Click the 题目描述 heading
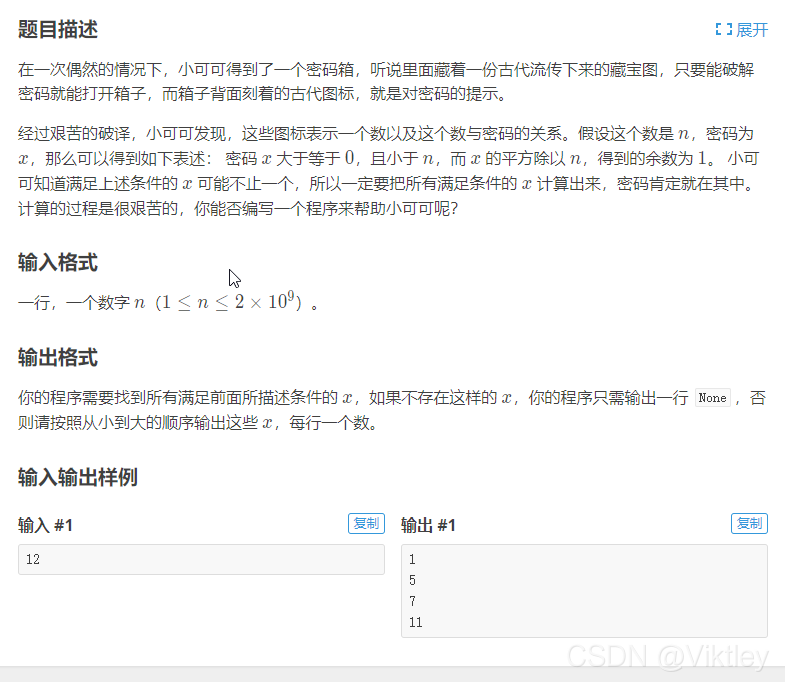Screen dimensions: 785x682 click(x=58, y=29)
